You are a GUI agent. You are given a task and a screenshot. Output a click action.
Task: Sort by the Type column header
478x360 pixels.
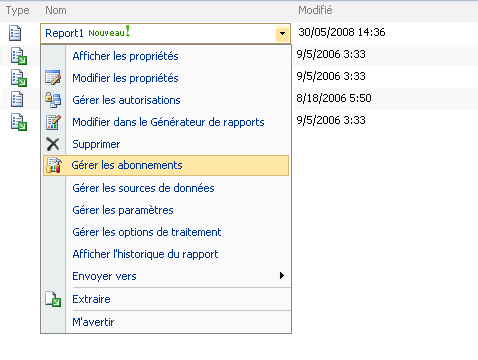(17, 10)
